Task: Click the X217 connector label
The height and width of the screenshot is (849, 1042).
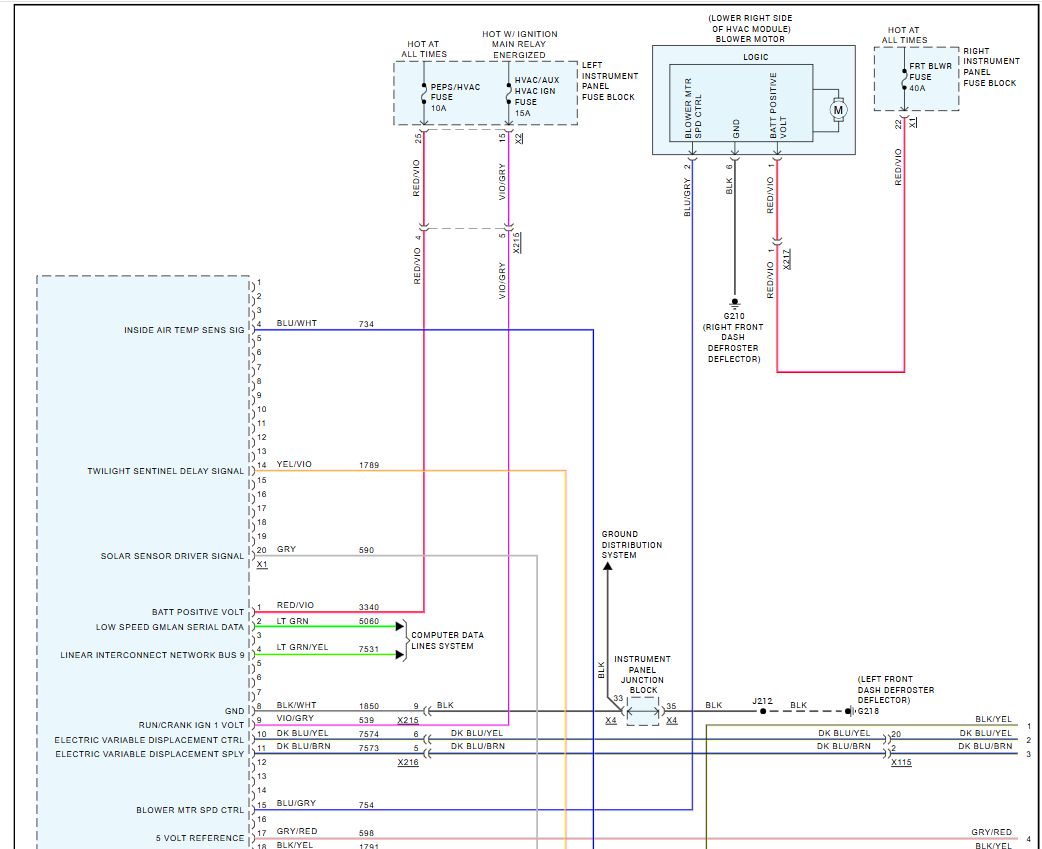Action: (788, 259)
